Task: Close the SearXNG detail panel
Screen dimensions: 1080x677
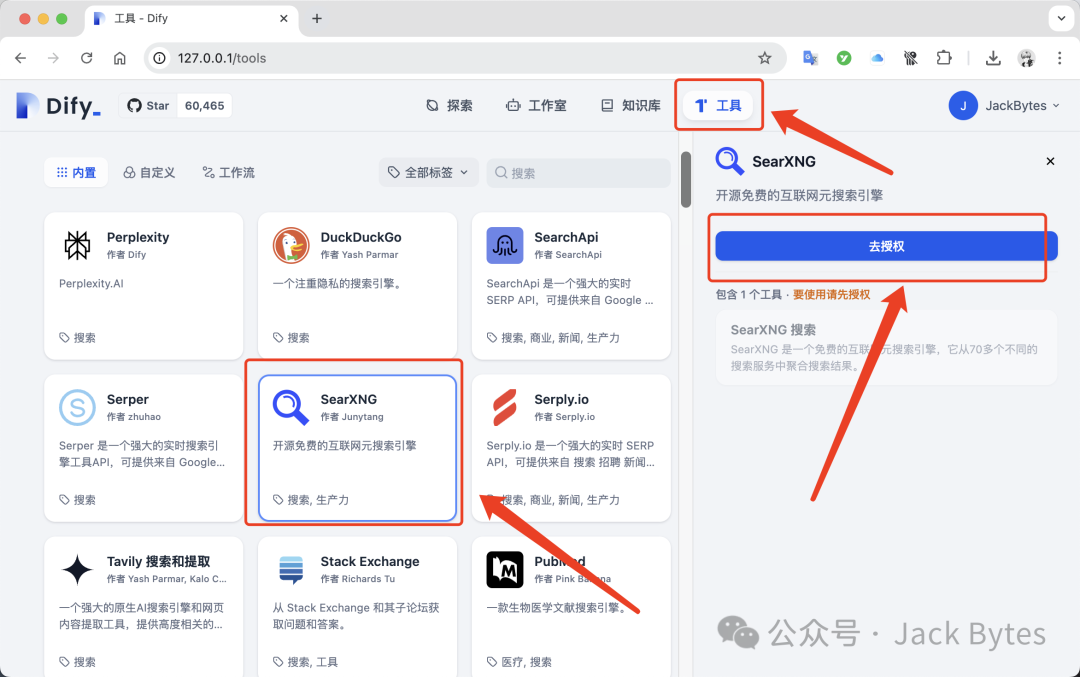Action: 1050,161
